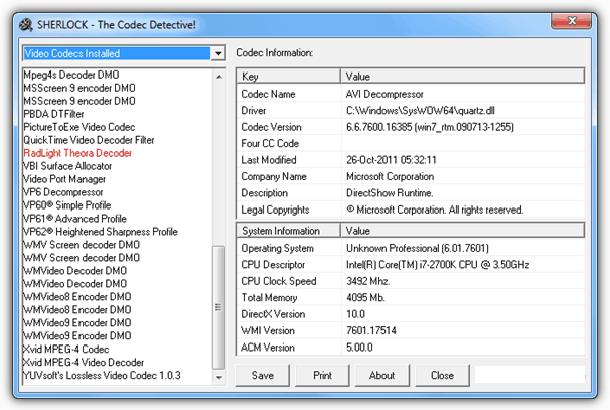Click the Operating System row label
Image resolution: width=610 pixels, height=410 pixels.
click(x=277, y=248)
